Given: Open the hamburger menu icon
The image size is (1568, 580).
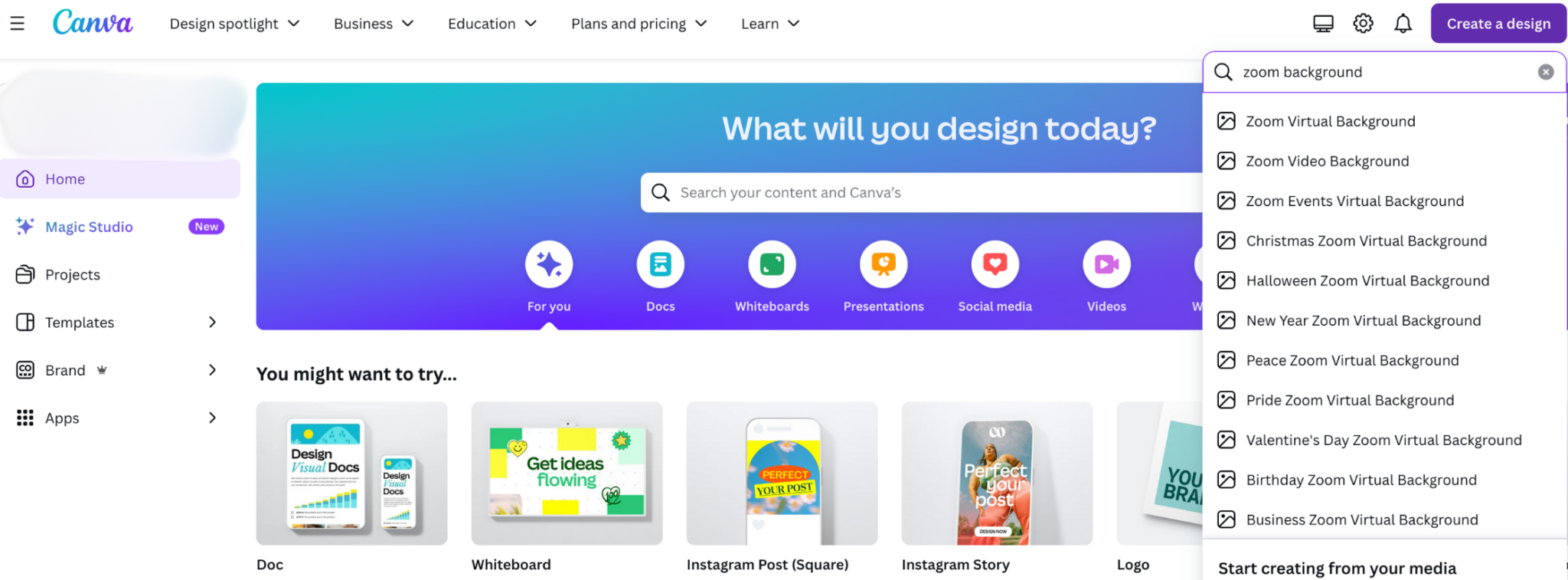Looking at the screenshot, I should [x=17, y=24].
